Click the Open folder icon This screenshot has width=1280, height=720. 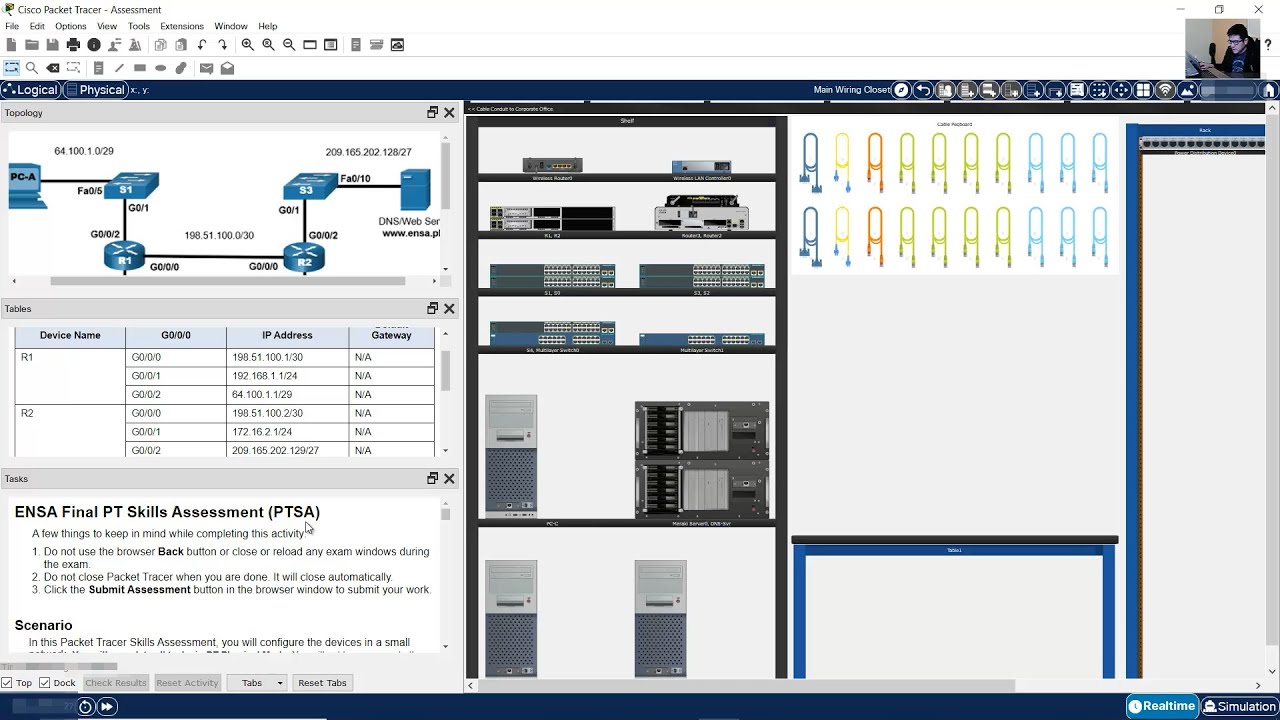[32, 45]
